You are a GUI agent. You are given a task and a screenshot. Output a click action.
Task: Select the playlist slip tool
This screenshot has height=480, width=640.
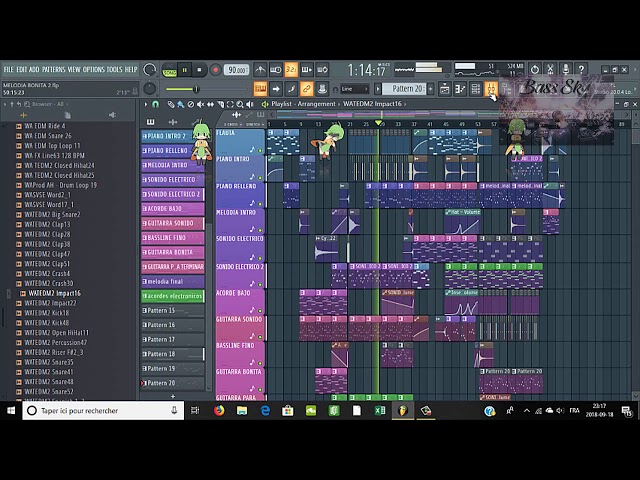[x=210, y=104]
